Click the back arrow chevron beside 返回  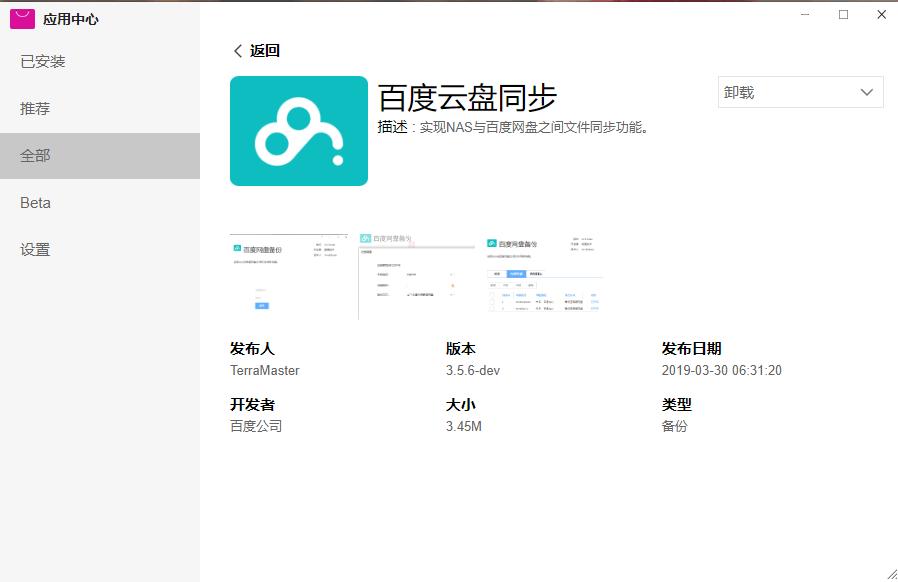tap(237, 49)
